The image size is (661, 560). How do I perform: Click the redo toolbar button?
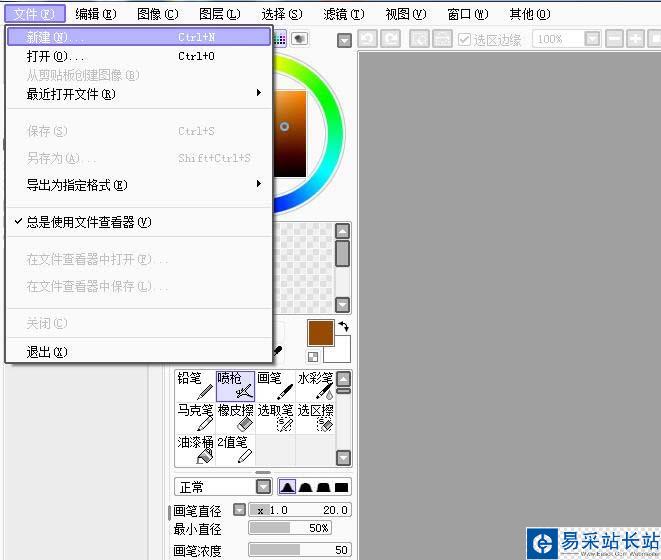pyautogui.click(x=391, y=39)
